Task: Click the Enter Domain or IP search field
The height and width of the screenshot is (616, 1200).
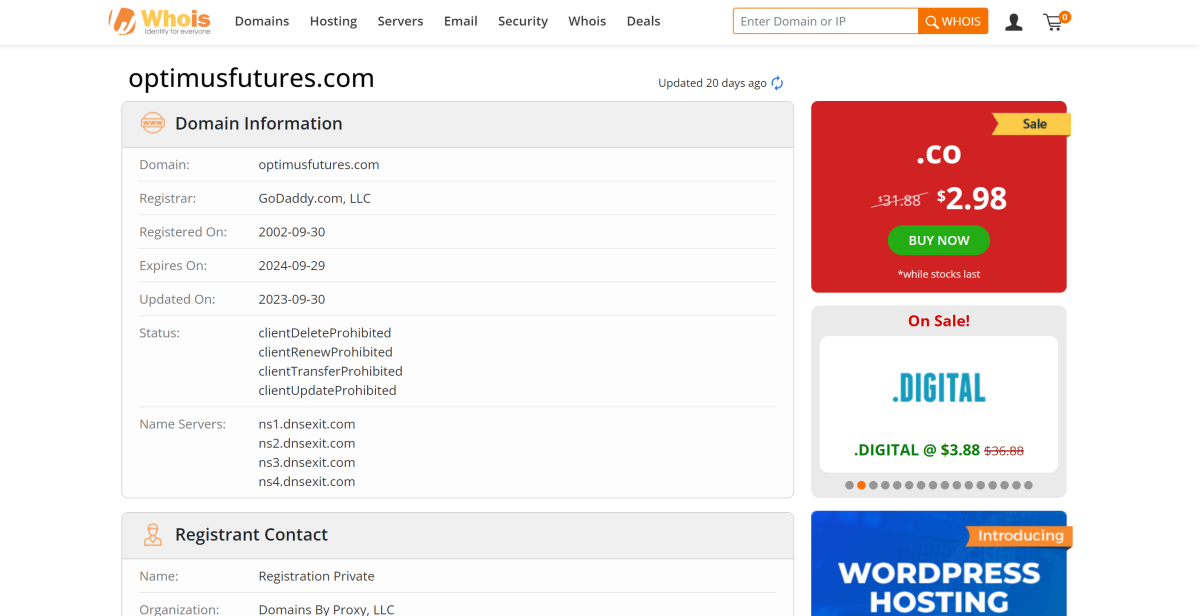Action: click(x=825, y=20)
